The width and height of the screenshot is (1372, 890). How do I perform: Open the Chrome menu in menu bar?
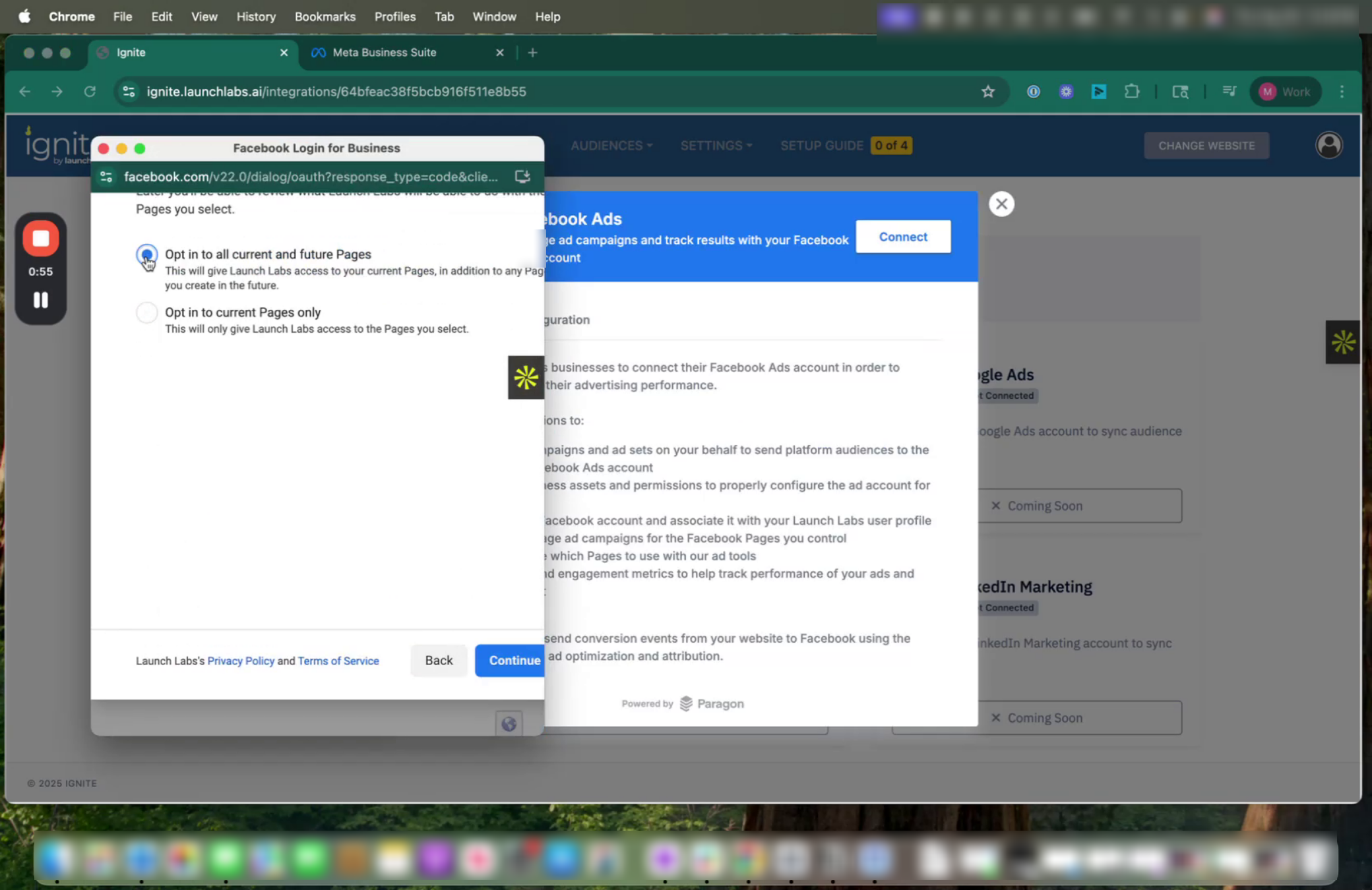[x=72, y=16]
